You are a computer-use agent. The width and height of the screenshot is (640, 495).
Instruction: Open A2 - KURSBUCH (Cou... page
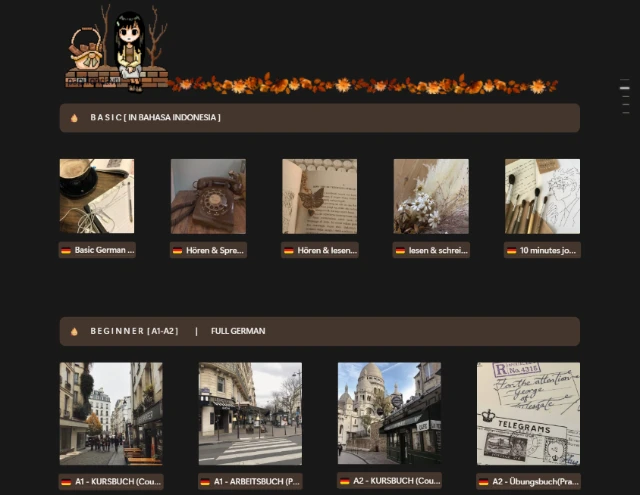tap(389, 481)
